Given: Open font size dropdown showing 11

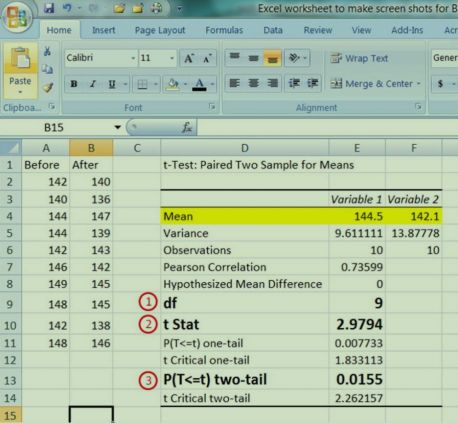Looking at the screenshot, I should pos(172,58).
